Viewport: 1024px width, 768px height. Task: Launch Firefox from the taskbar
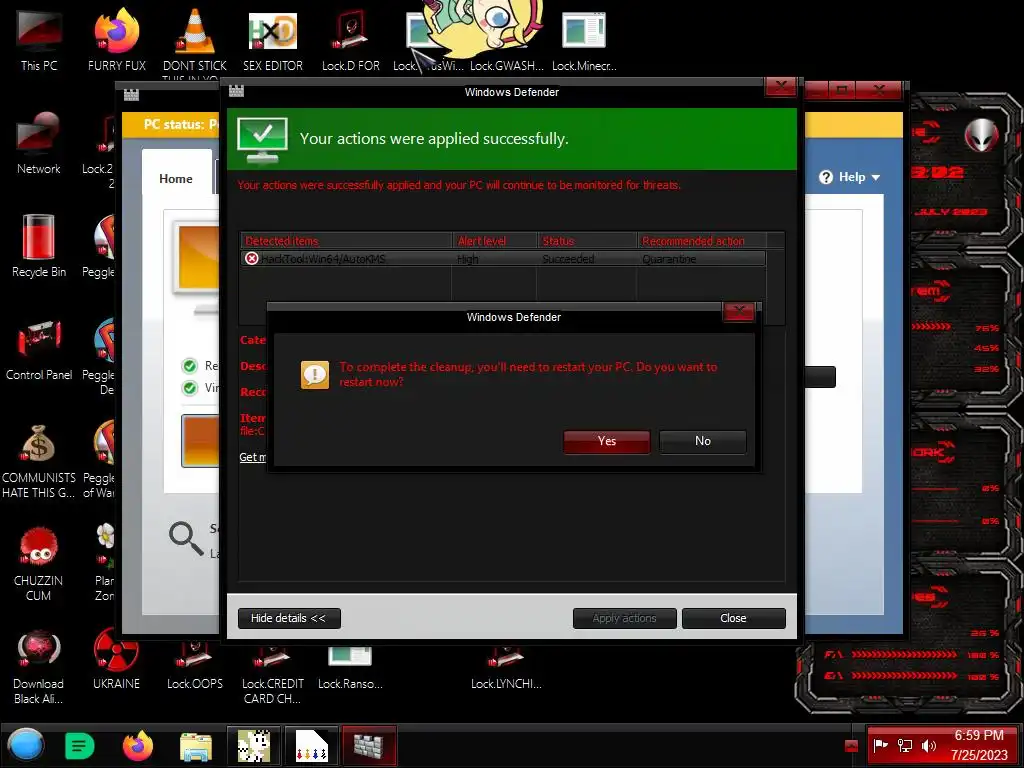point(138,746)
